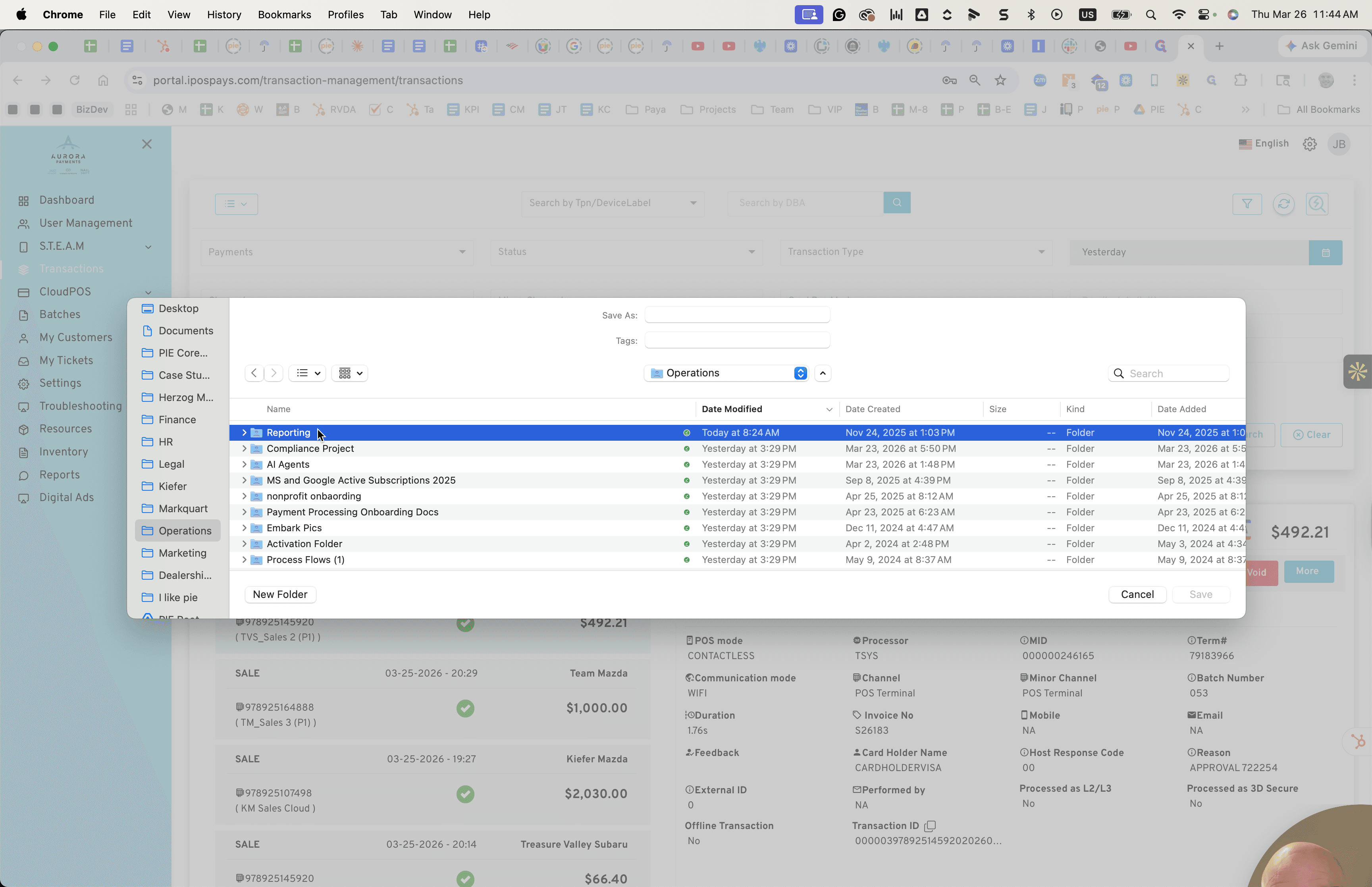Expand the Reporting folder disclosure arrow

pyautogui.click(x=244, y=432)
